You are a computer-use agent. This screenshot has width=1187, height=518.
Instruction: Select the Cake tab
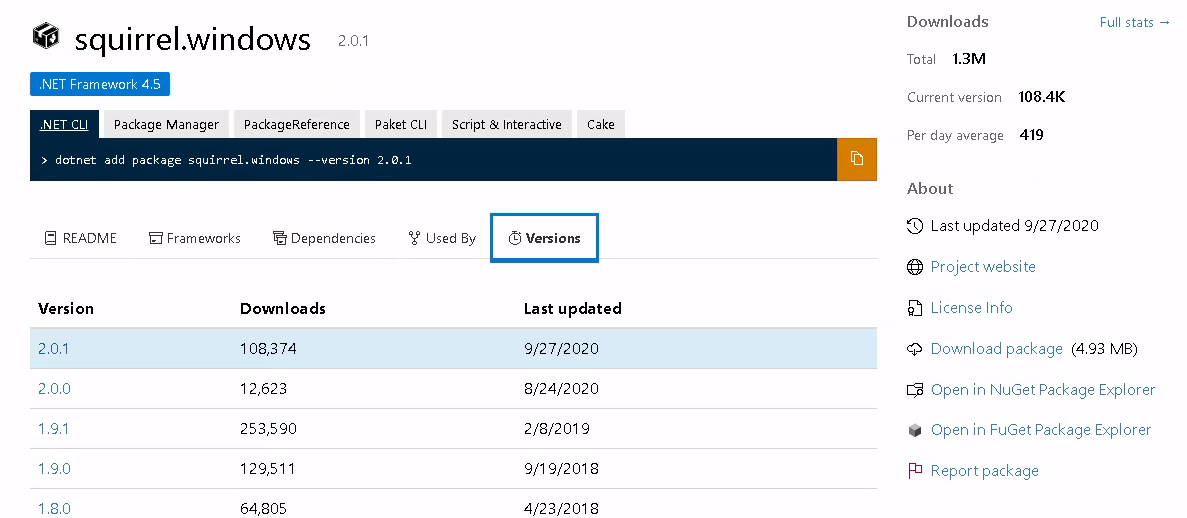pos(600,124)
